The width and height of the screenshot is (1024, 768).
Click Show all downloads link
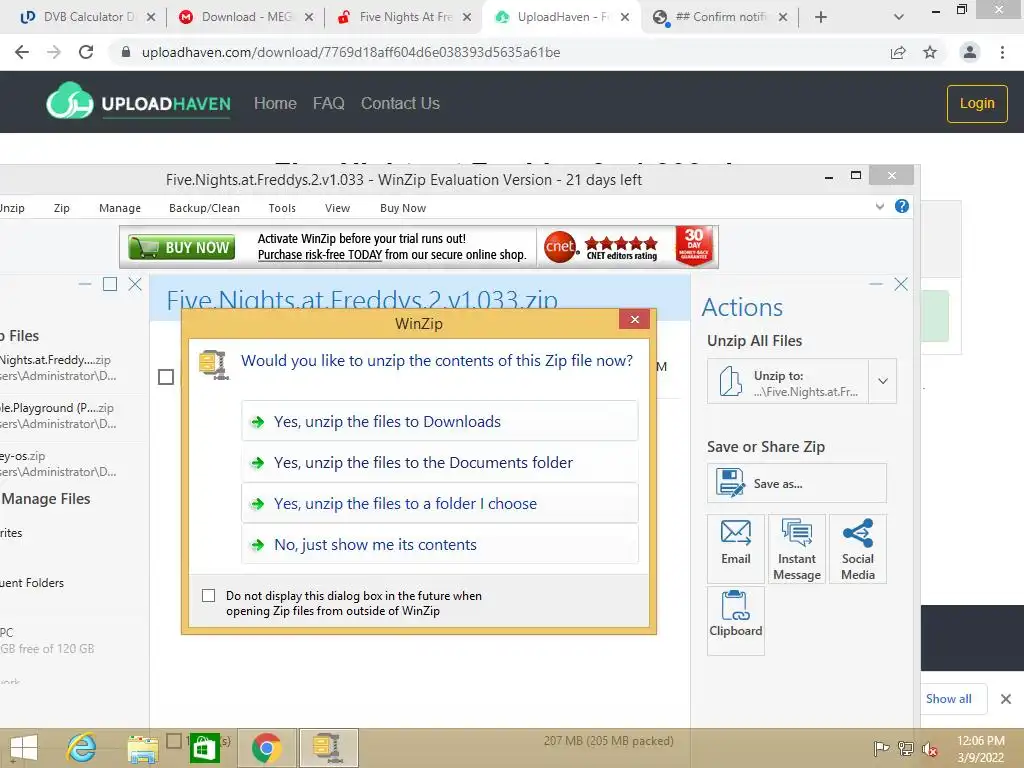coord(948,699)
